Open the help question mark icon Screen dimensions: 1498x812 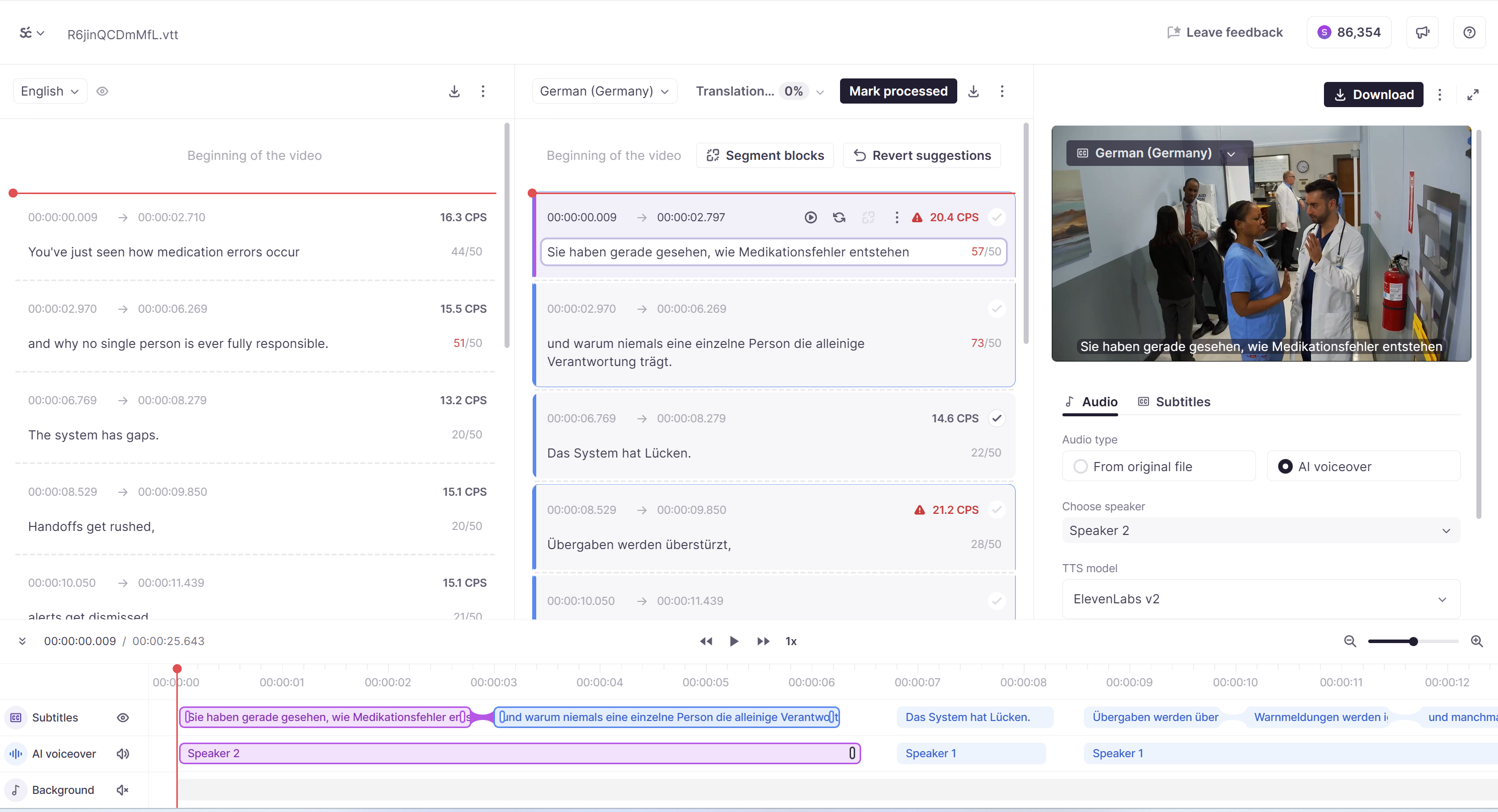point(1469,33)
